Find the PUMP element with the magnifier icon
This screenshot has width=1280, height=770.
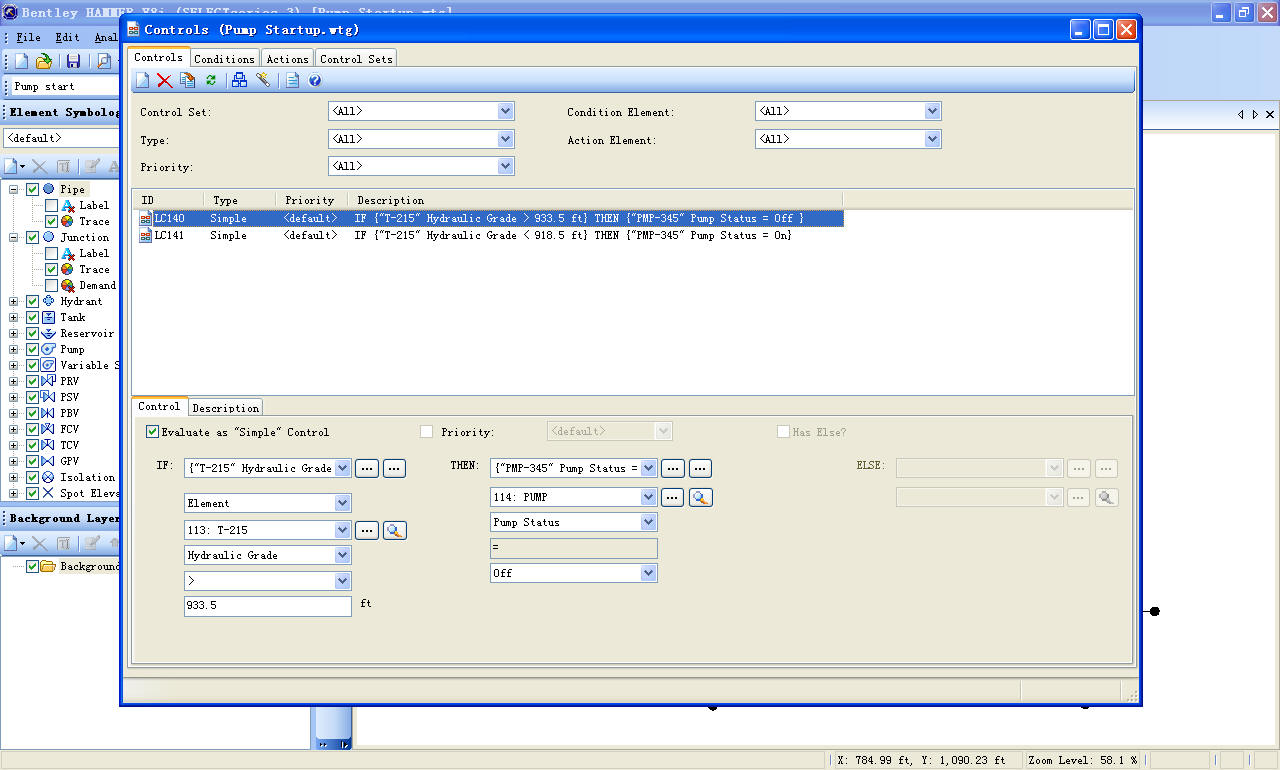coord(700,497)
